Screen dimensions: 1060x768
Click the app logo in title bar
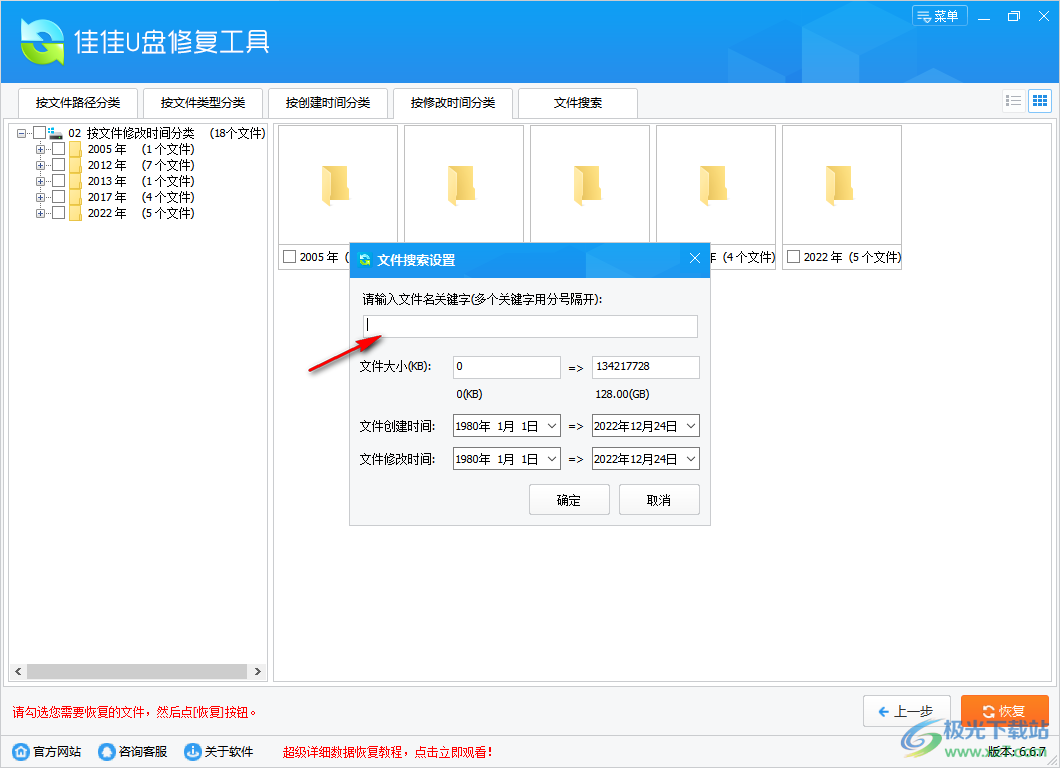tap(43, 41)
